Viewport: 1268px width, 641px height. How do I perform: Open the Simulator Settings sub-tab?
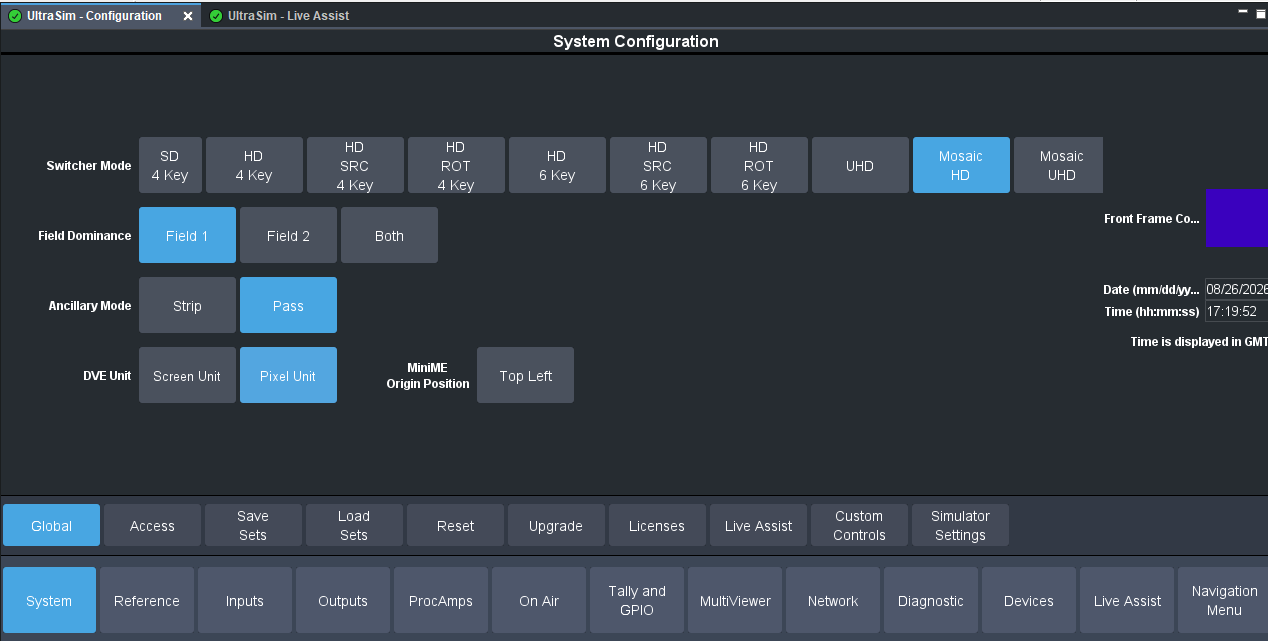point(960,525)
